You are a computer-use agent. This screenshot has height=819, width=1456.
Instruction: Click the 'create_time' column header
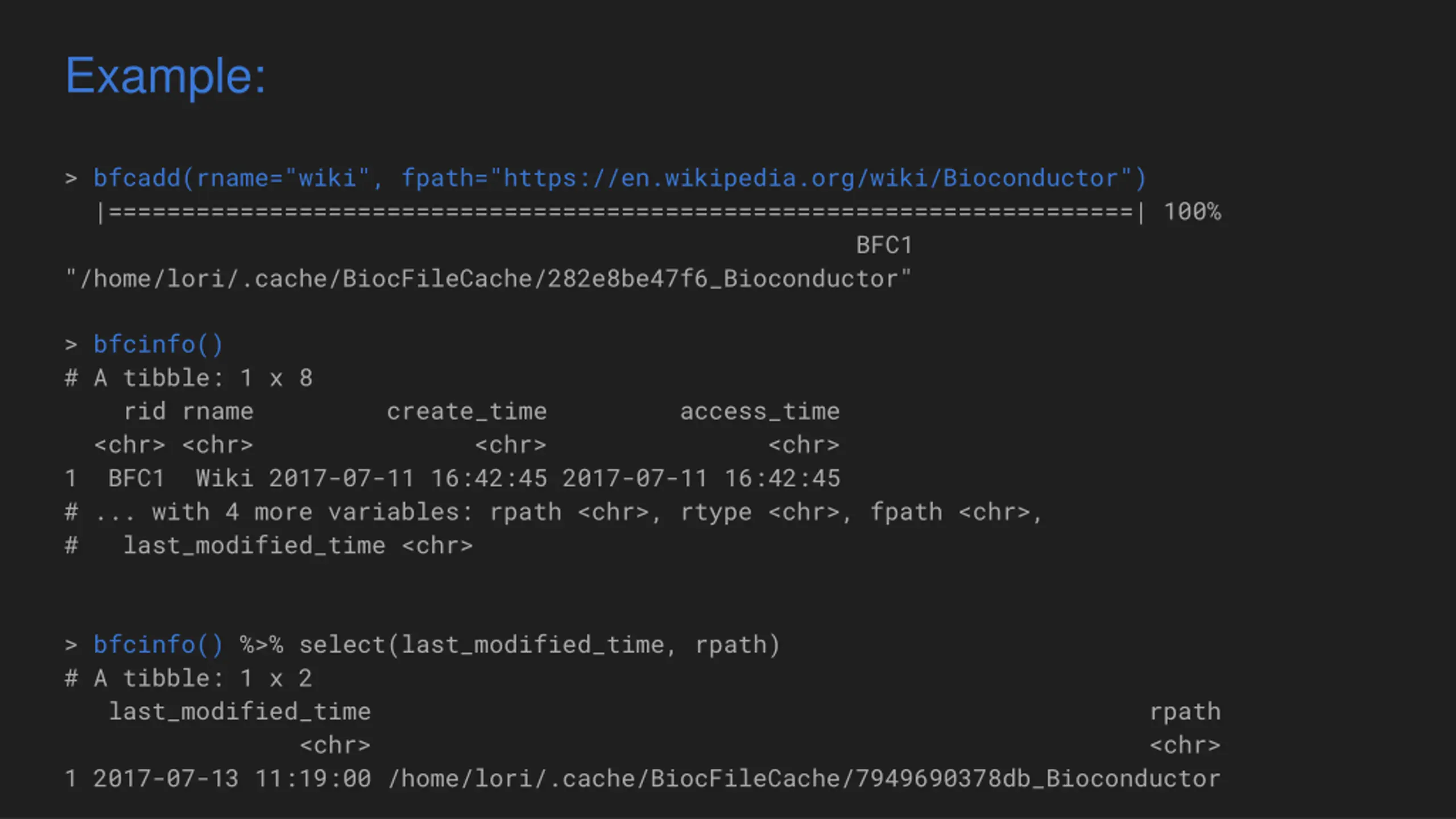tap(466, 411)
